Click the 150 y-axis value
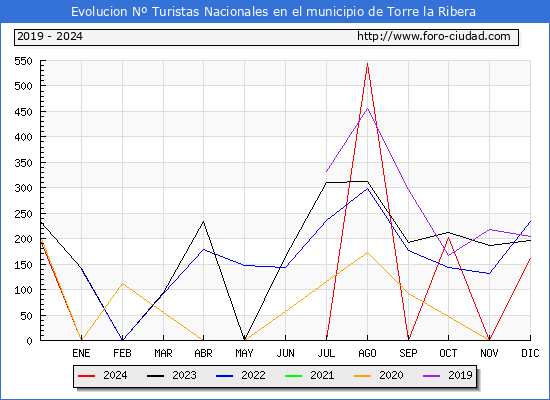 click(23, 265)
